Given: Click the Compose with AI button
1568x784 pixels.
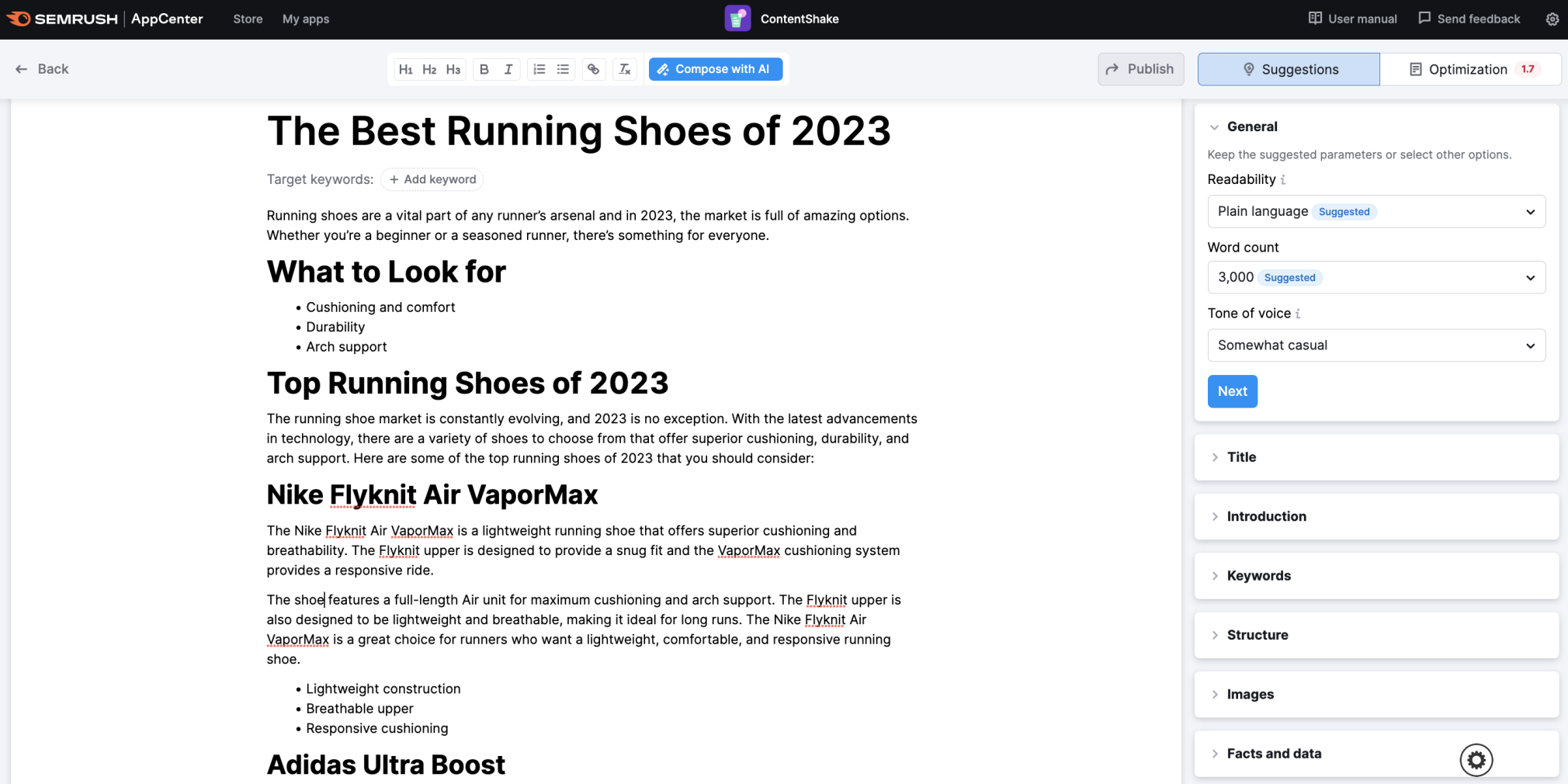Looking at the screenshot, I should [715, 69].
